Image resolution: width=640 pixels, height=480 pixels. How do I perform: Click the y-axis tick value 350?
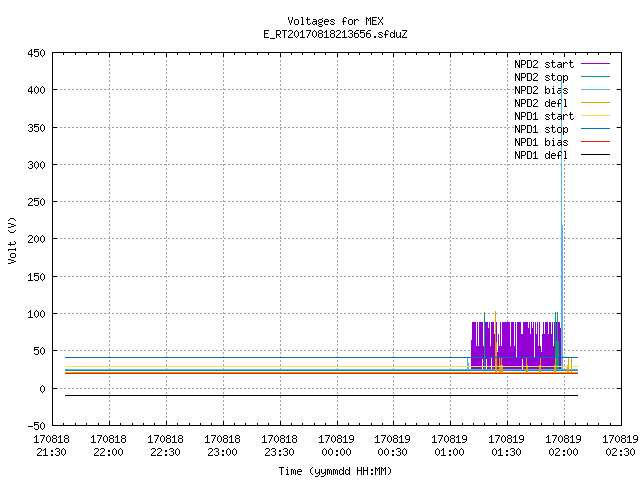click(x=36, y=128)
